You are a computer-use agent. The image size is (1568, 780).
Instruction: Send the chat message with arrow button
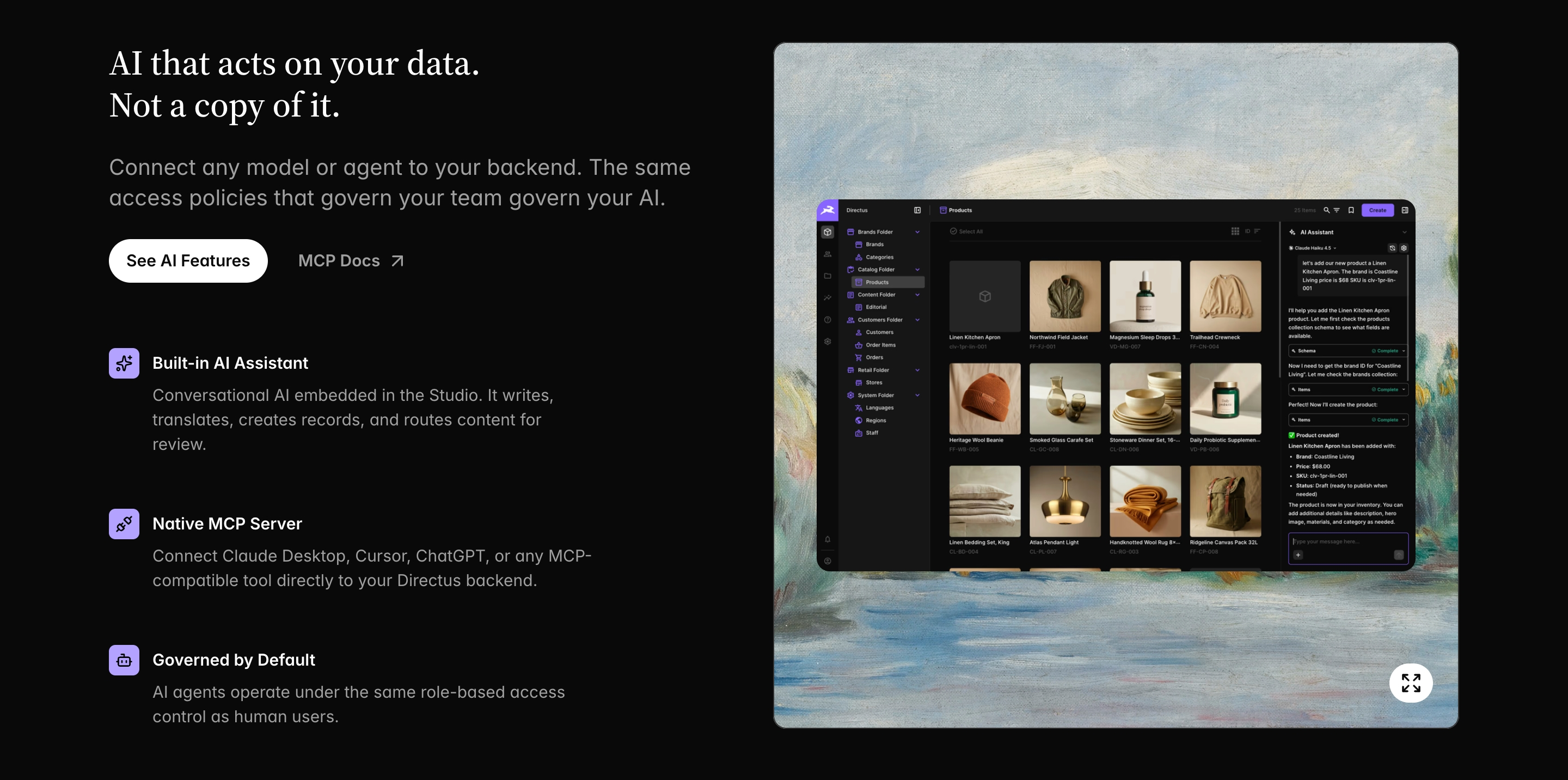pos(1399,554)
